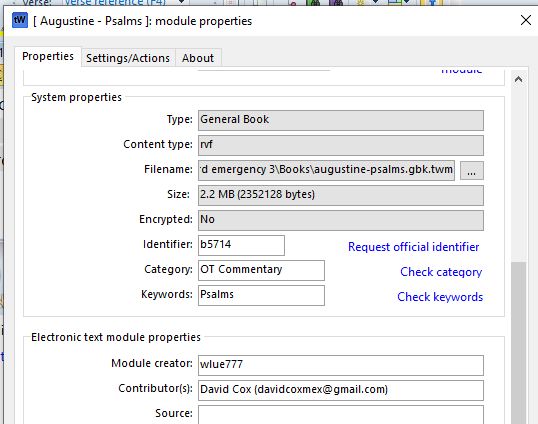
Task: Click the Encrypted: label
Action: point(166,219)
